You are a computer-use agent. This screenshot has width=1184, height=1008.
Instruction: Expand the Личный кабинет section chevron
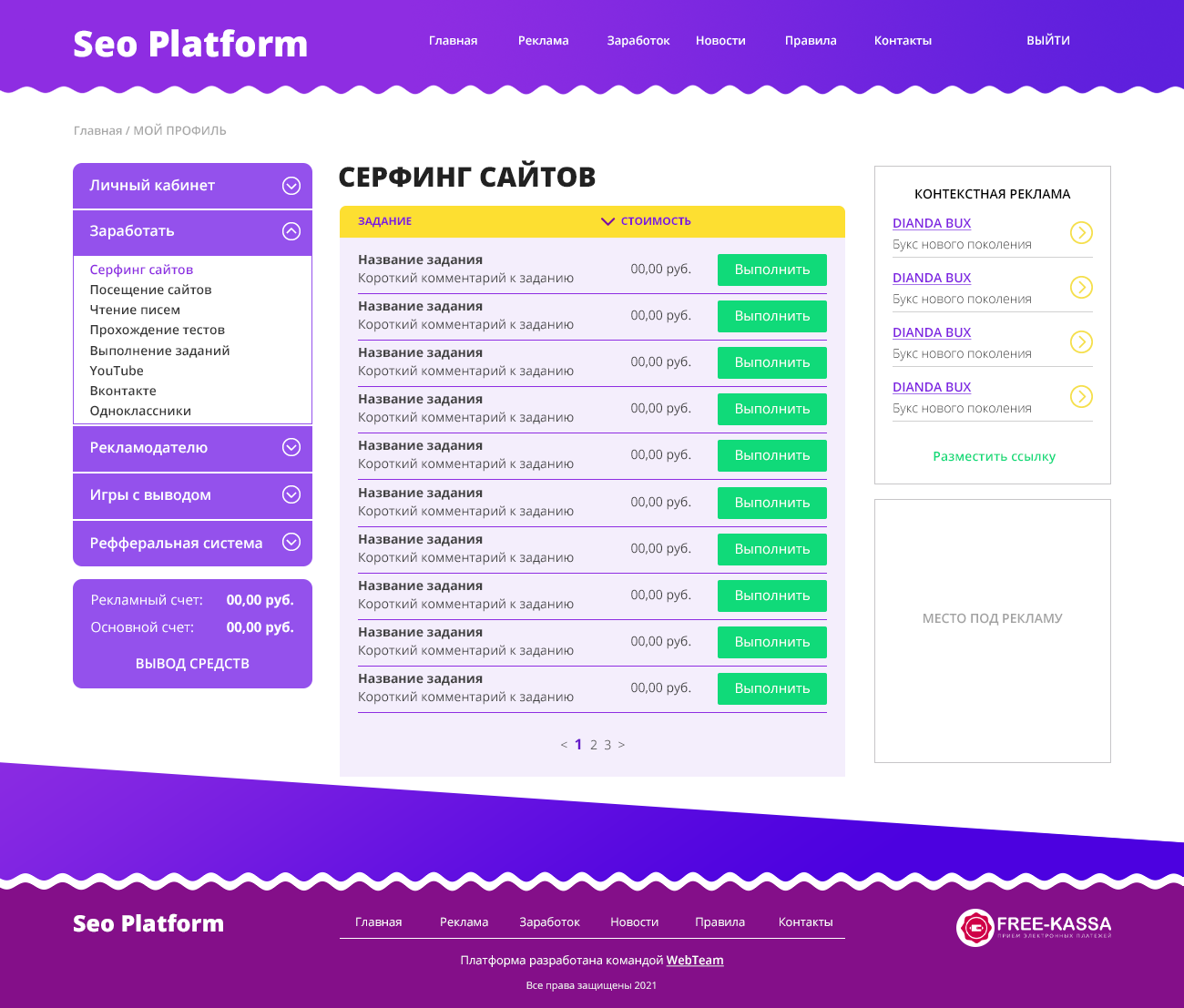tap(291, 186)
